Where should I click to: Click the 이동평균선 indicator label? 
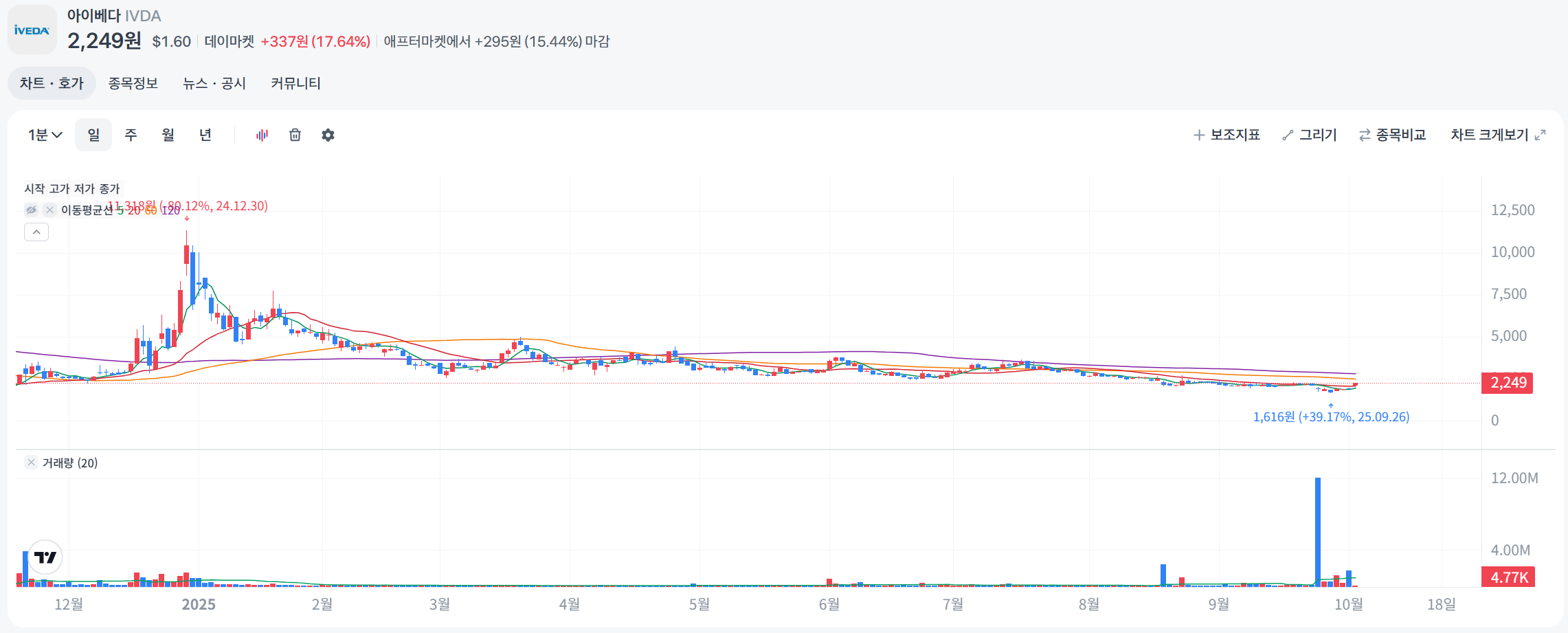coord(87,210)
